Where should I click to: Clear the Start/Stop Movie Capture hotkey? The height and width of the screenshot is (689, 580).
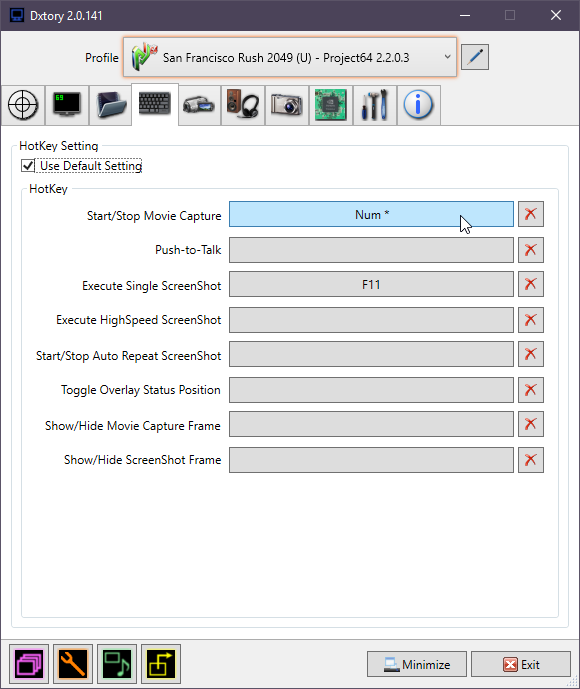pos(531,214)
